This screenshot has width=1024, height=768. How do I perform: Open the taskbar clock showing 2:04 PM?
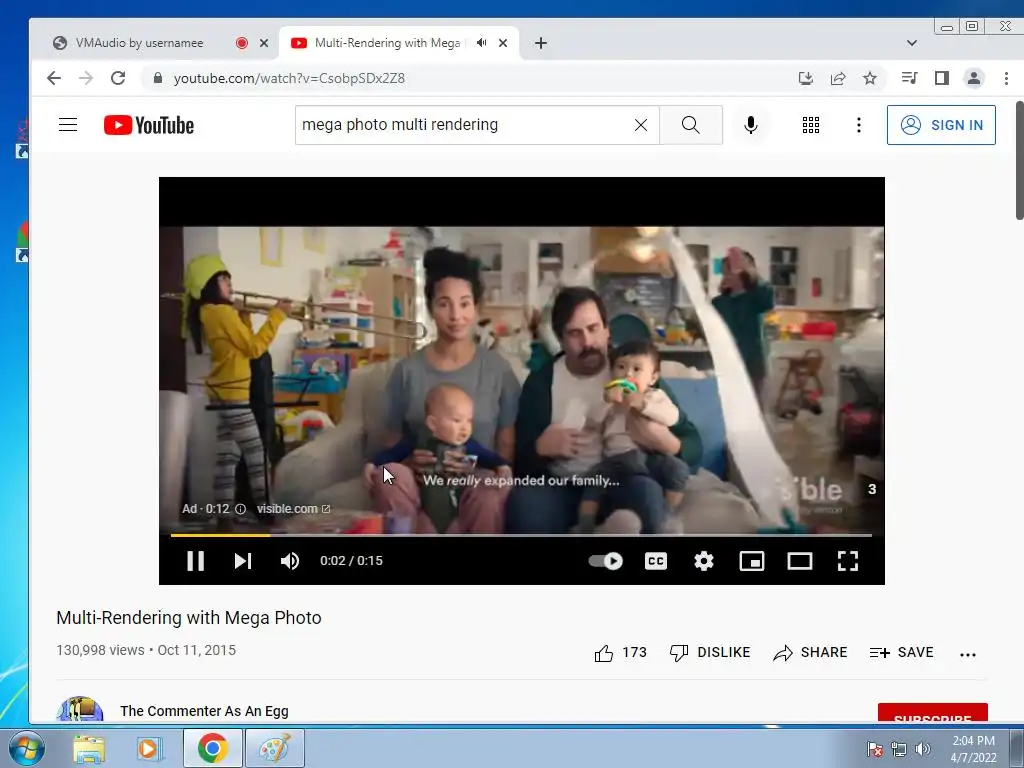pyautogui.click(x=973, y=749)
